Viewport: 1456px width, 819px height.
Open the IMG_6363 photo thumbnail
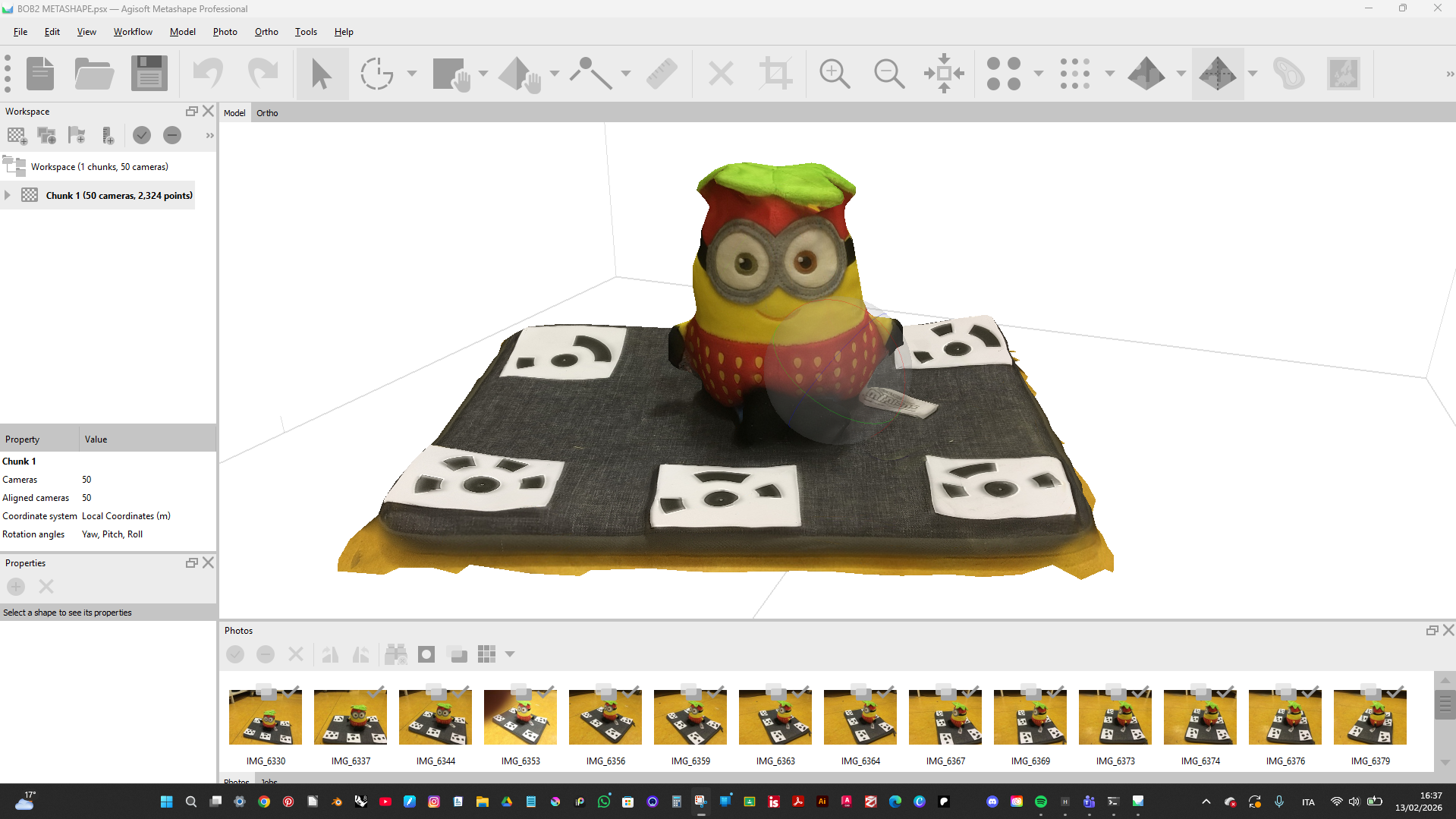pos(775,717)
